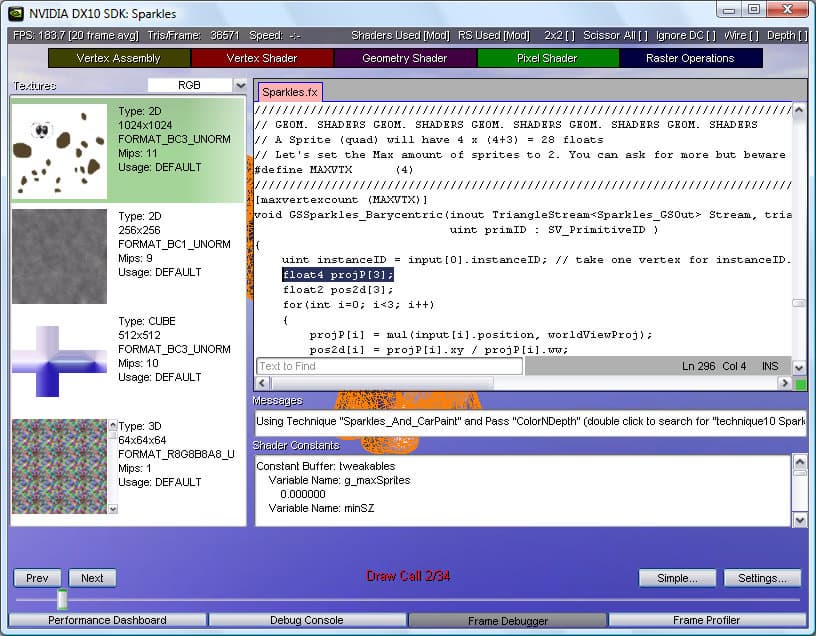This screenshot has width=816, height=636.
Task: Toggle RS Used [Mod] setting
Action: click(493, 35)
